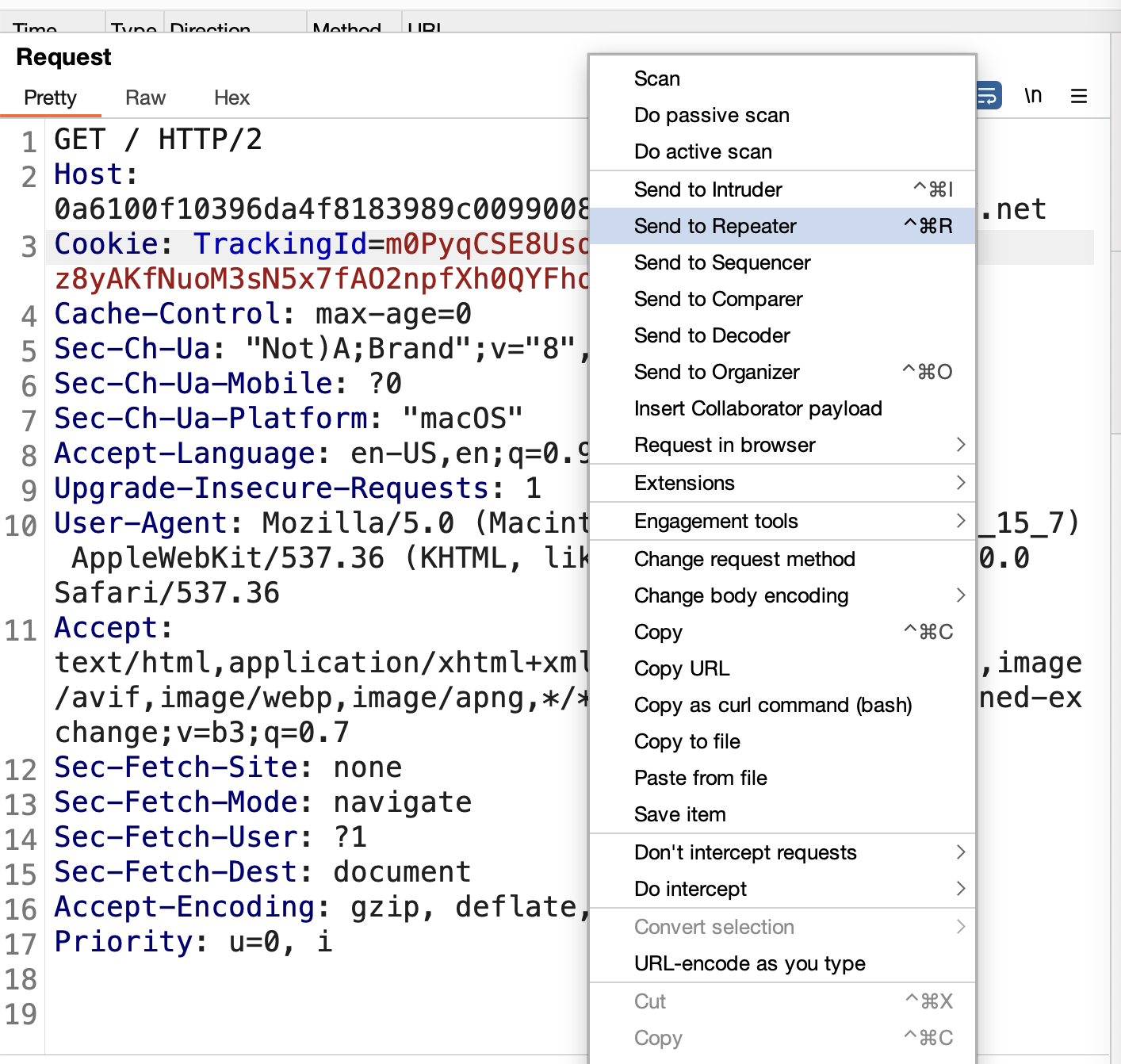Screen dimensions: 1121x1064
Task: Click the Cache-Control header line
Action: click(263, 314)
